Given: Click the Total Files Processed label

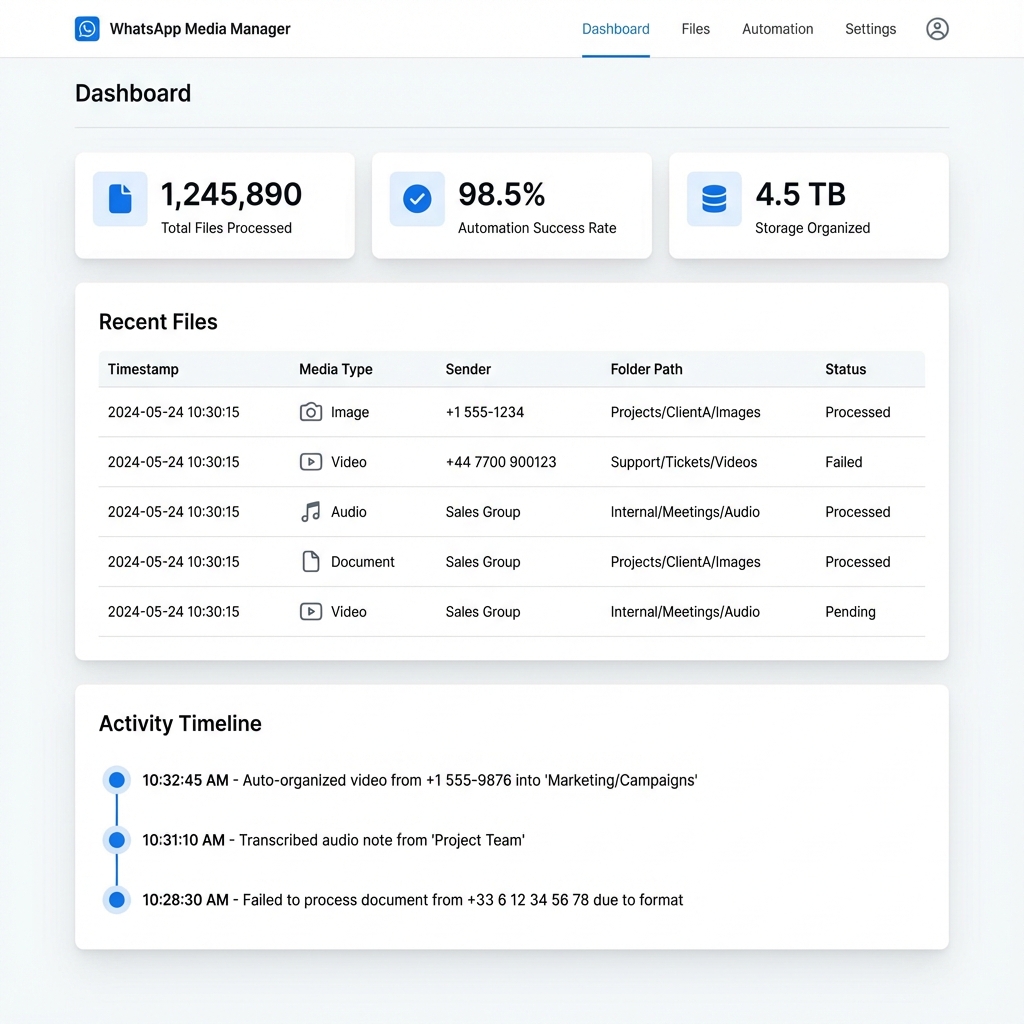Looking at the screenshot, I should [x=227, y=228].
